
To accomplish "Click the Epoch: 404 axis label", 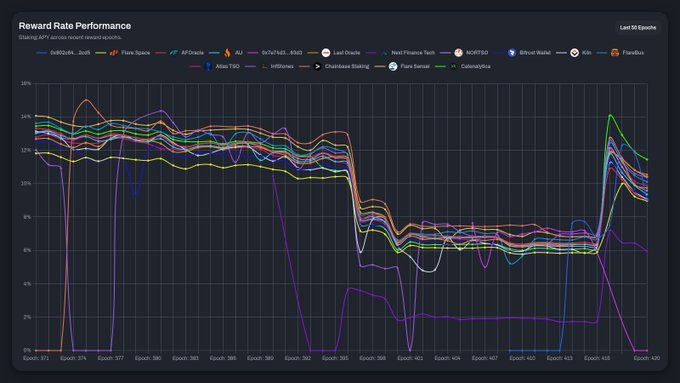I will click(448, 358).
